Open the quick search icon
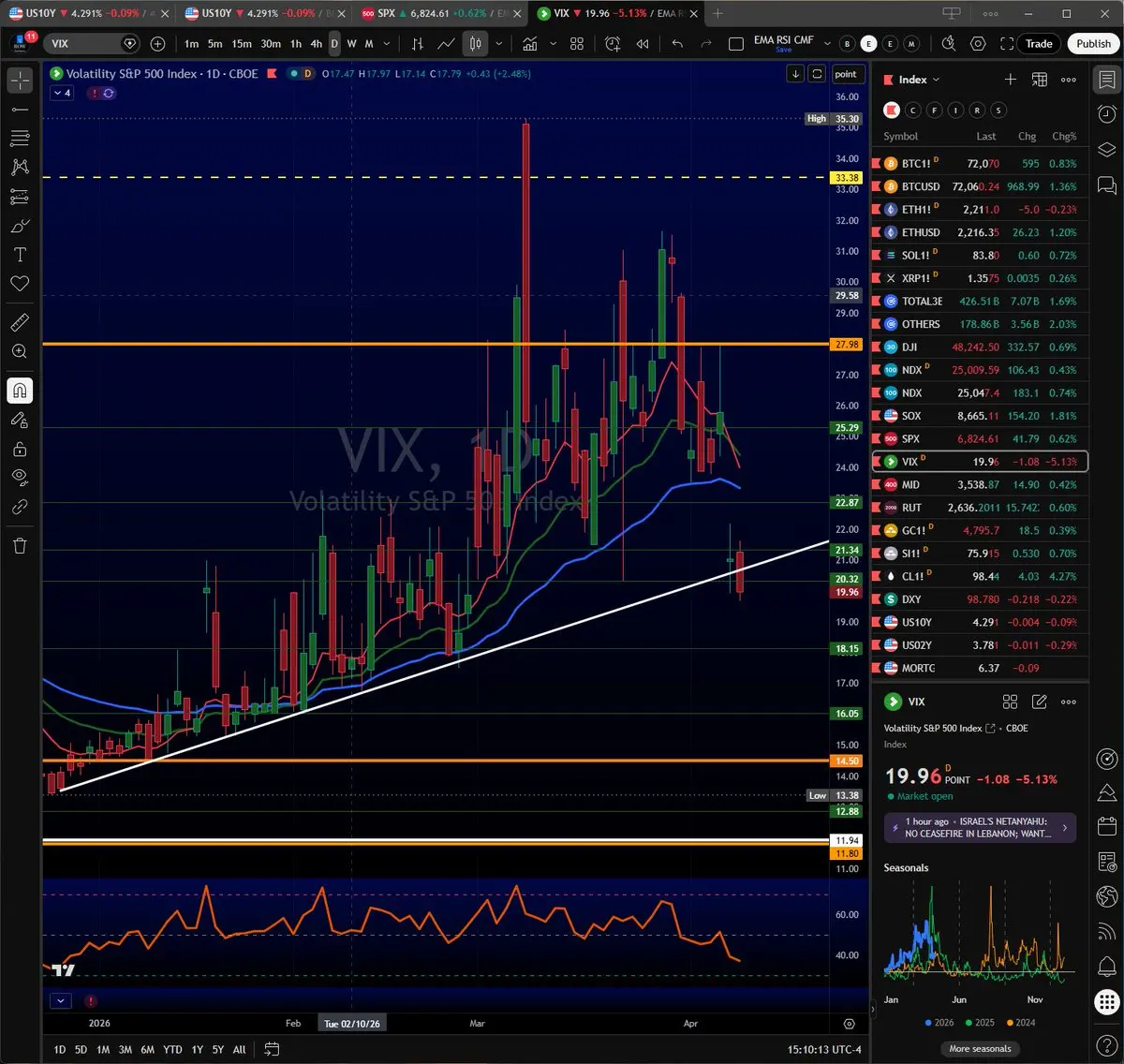The height and width of the screenshot is (1064, 1124). 949,43
